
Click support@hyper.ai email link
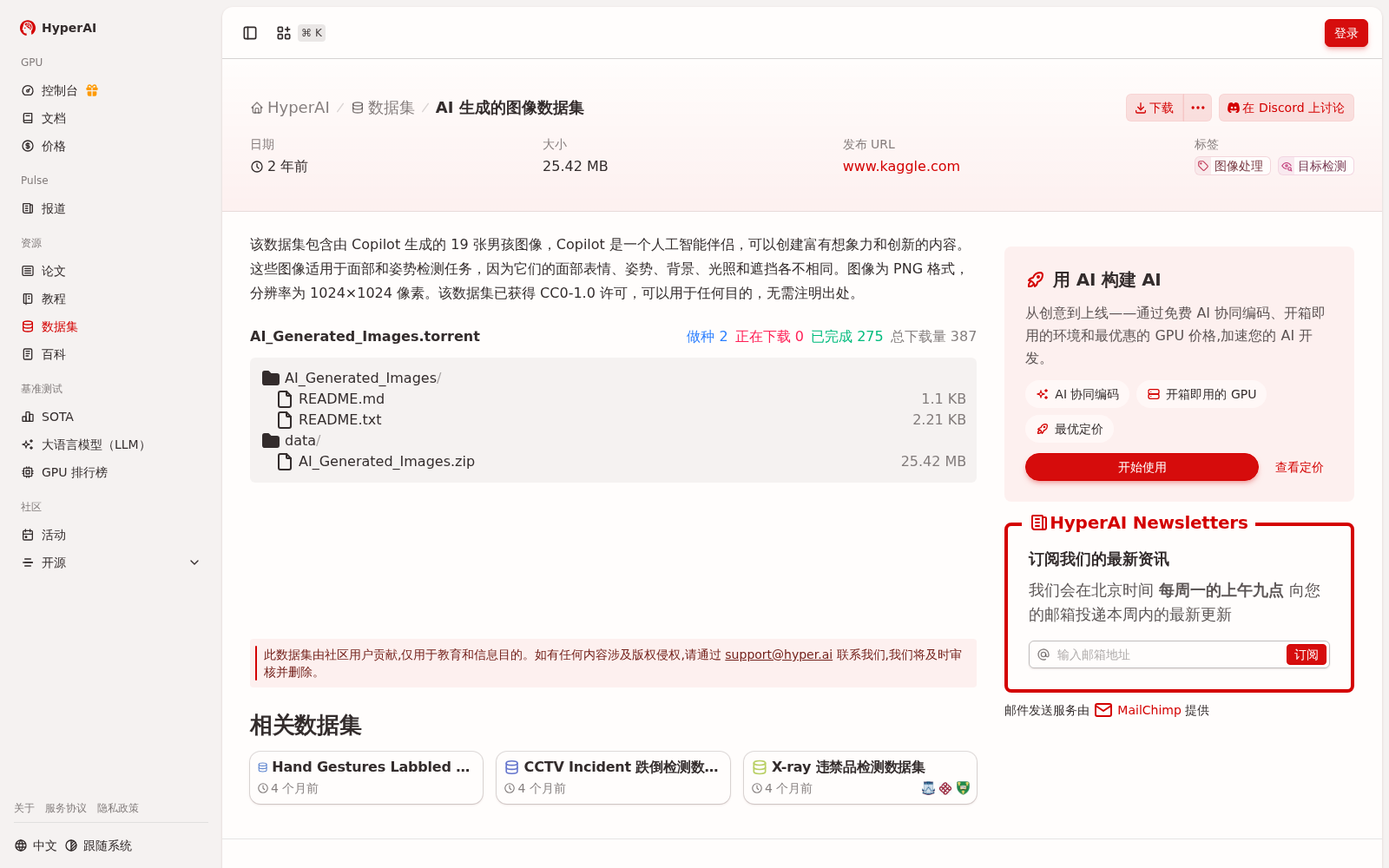[779, 654]
